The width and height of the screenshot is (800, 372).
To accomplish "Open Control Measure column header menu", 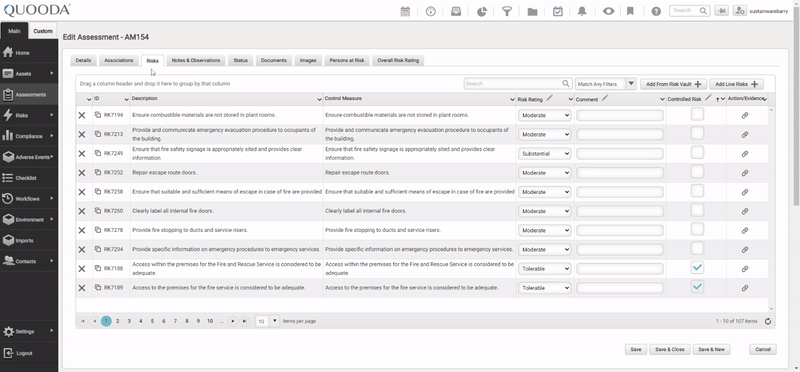I will [x=512, y=100].
